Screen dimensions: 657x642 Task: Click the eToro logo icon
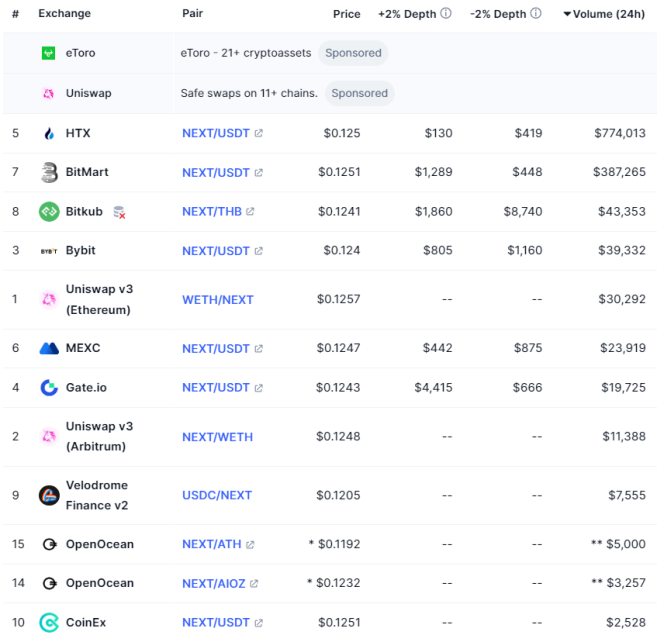(49, 53)
